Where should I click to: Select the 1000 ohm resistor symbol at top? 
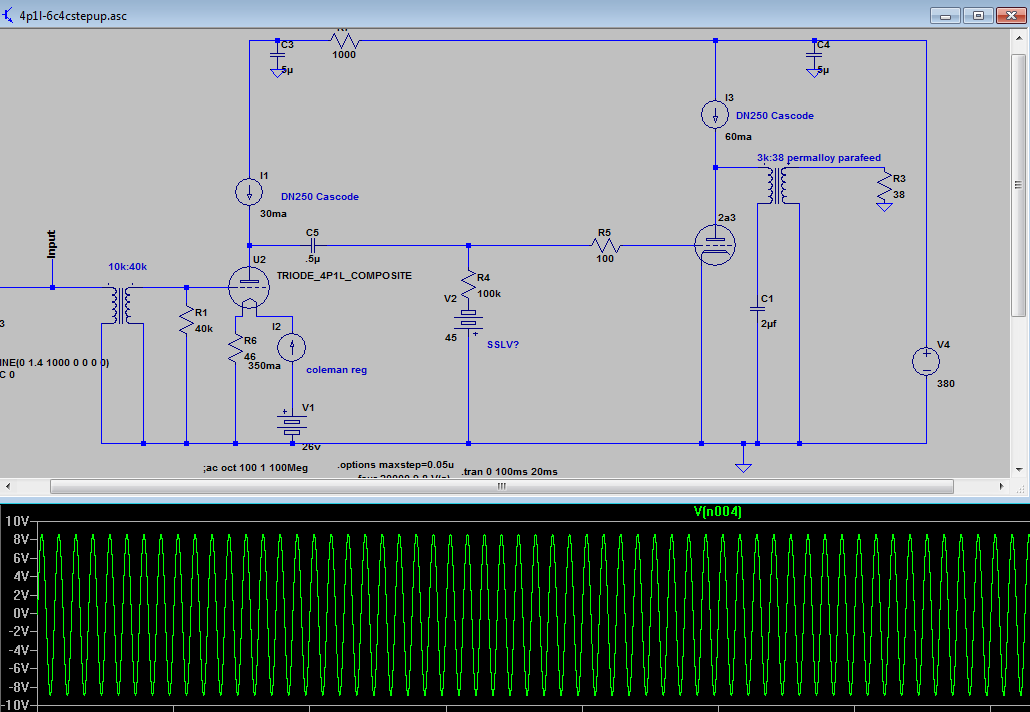click(x=344, y=41)
